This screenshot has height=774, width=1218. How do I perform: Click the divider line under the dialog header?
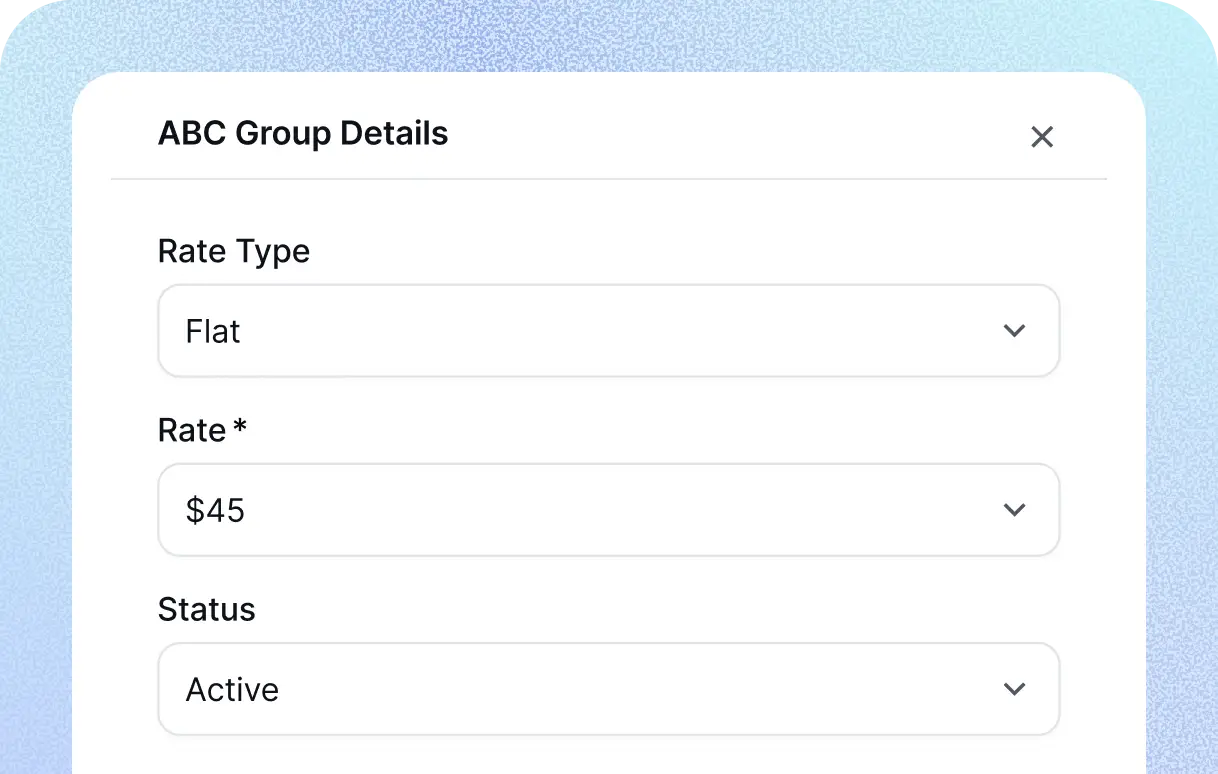pos(608,179)
